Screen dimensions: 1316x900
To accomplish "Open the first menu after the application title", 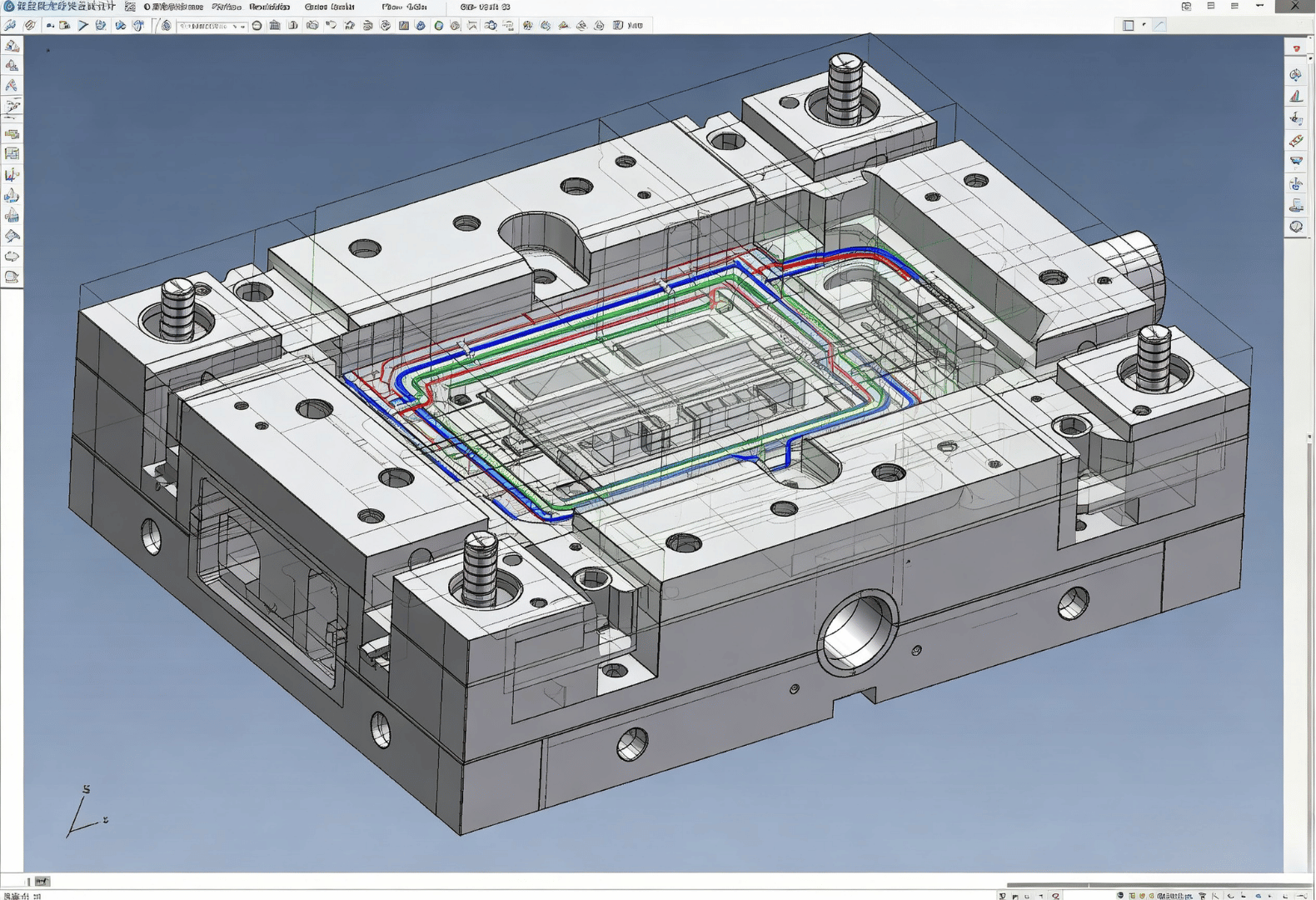I will click(172, 7).
